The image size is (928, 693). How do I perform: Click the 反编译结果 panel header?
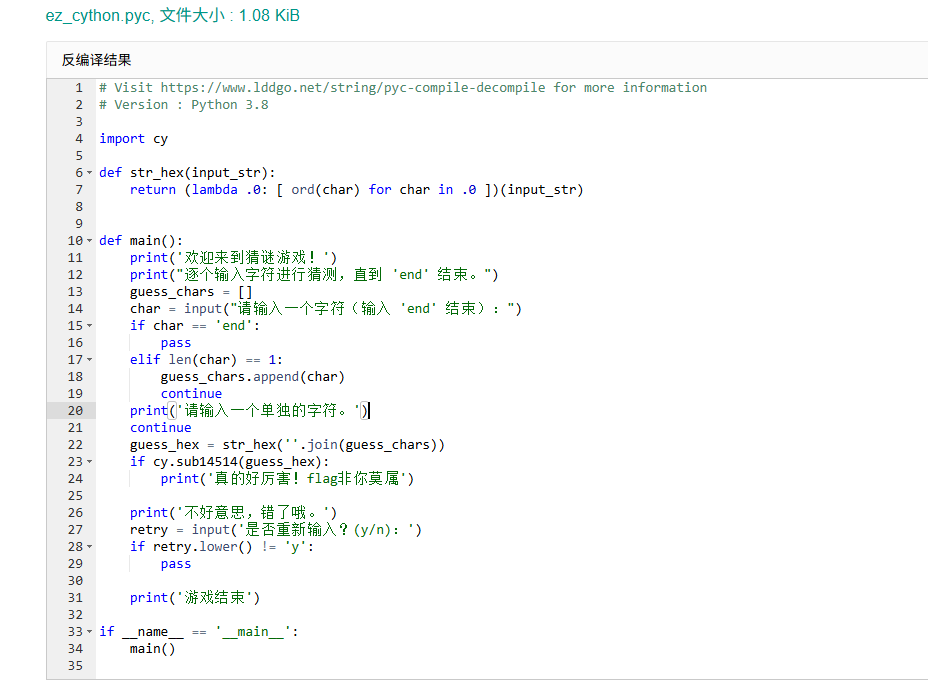tap(97, 60)
